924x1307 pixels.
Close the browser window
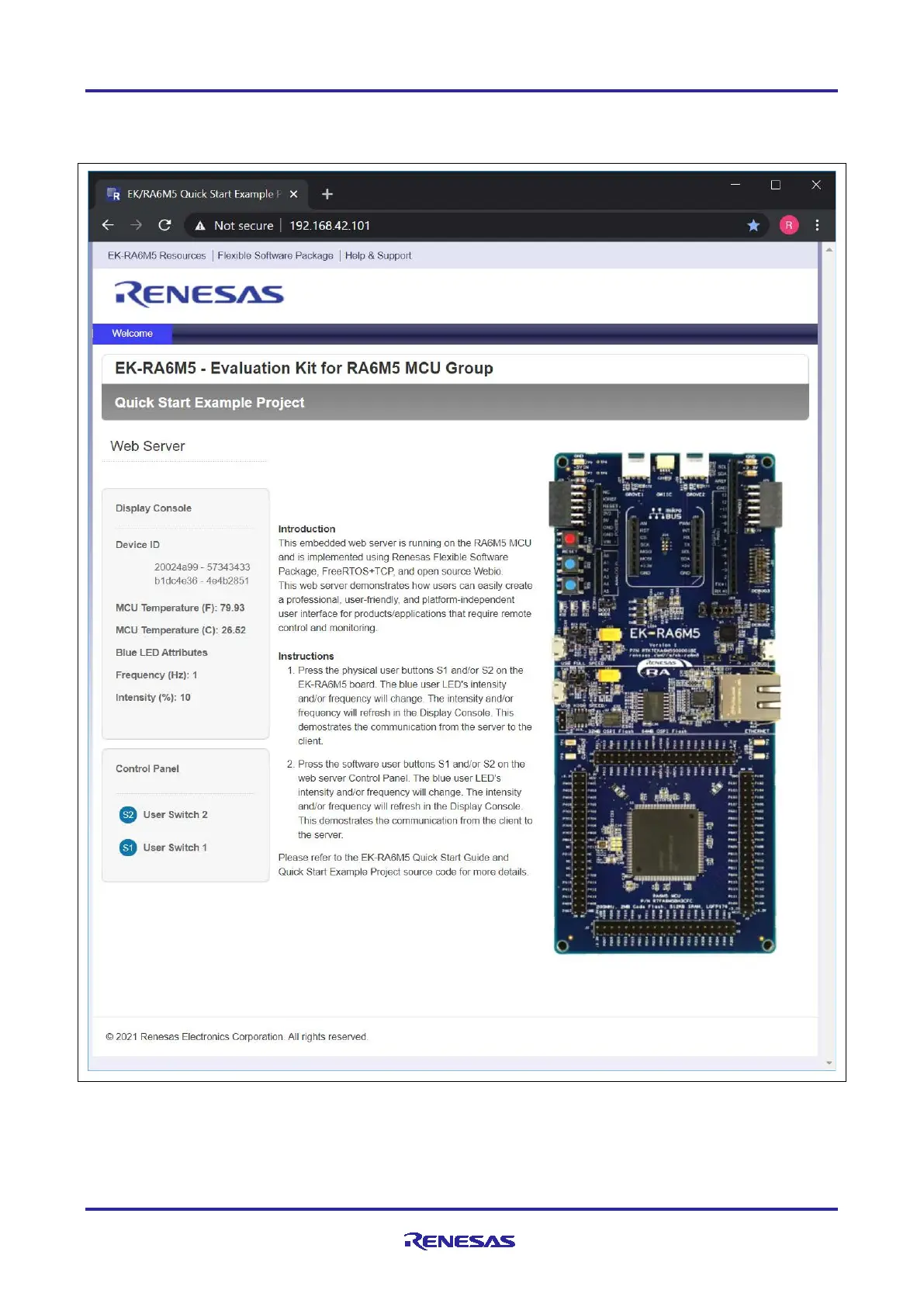[x=816, y=185]
